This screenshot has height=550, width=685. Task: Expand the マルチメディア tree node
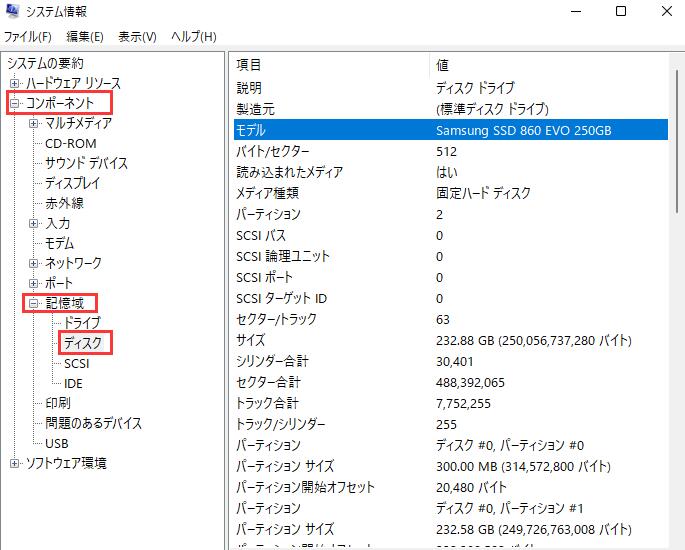click(x=34, y=124)
